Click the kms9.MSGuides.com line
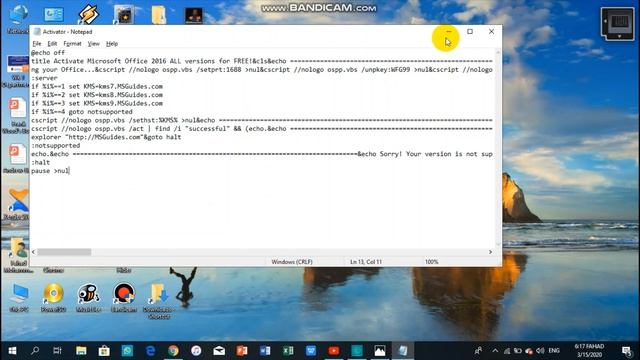The image size is (640, 360). click(97, 103)
